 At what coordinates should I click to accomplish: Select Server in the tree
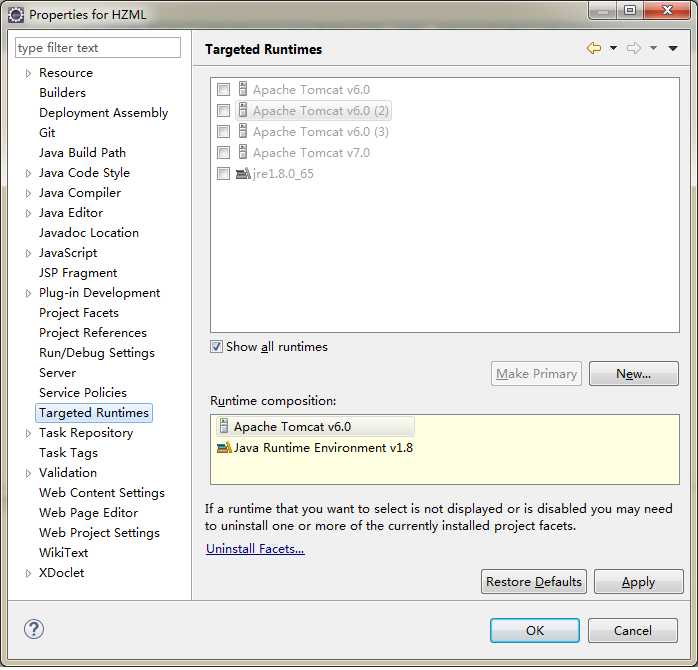pos(57,373)
